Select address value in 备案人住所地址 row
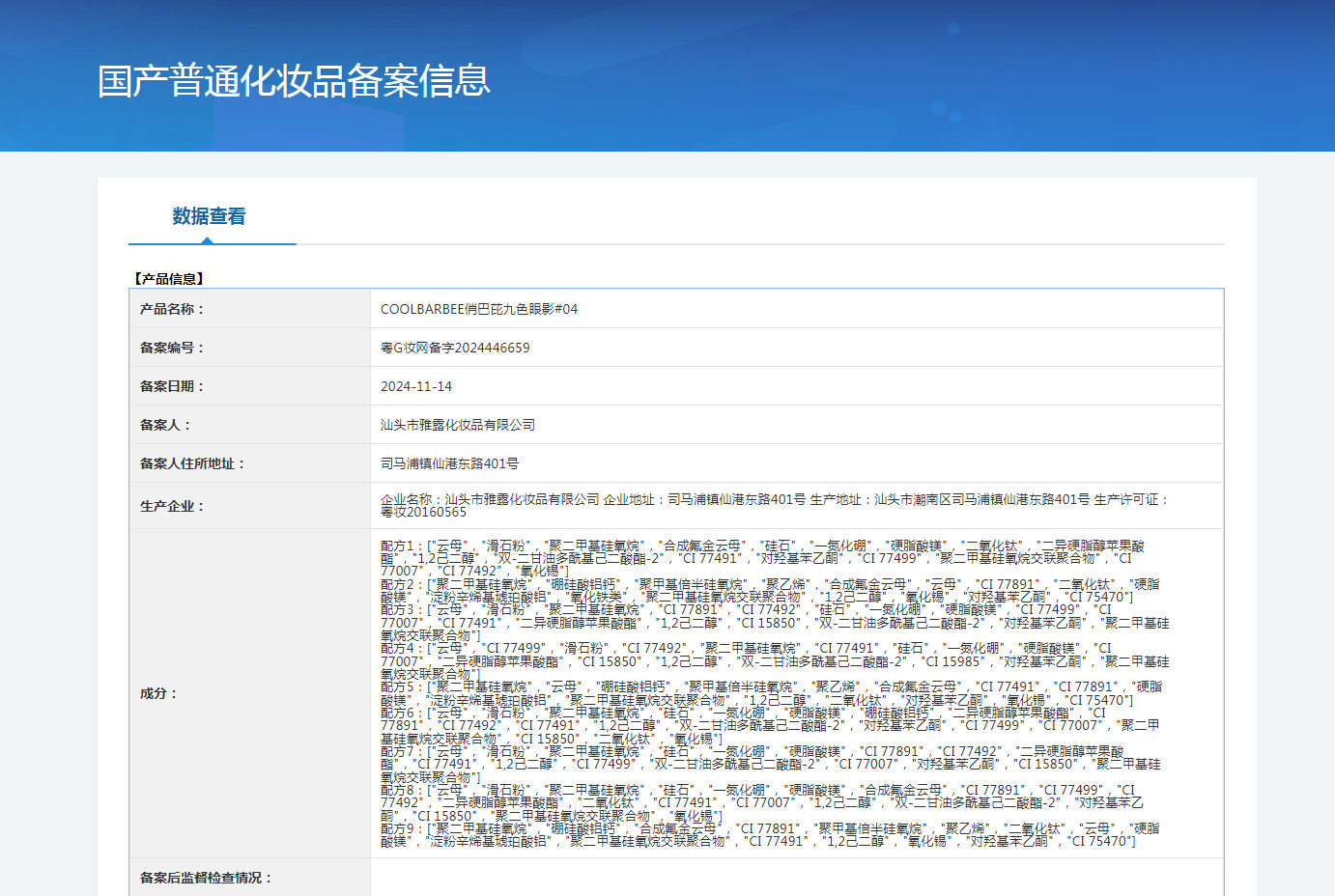 click(x=449, y=463)
